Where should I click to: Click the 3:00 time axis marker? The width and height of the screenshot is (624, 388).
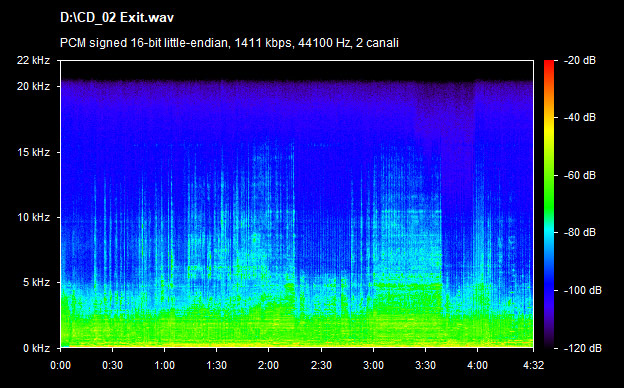click(x=373, y=365)
